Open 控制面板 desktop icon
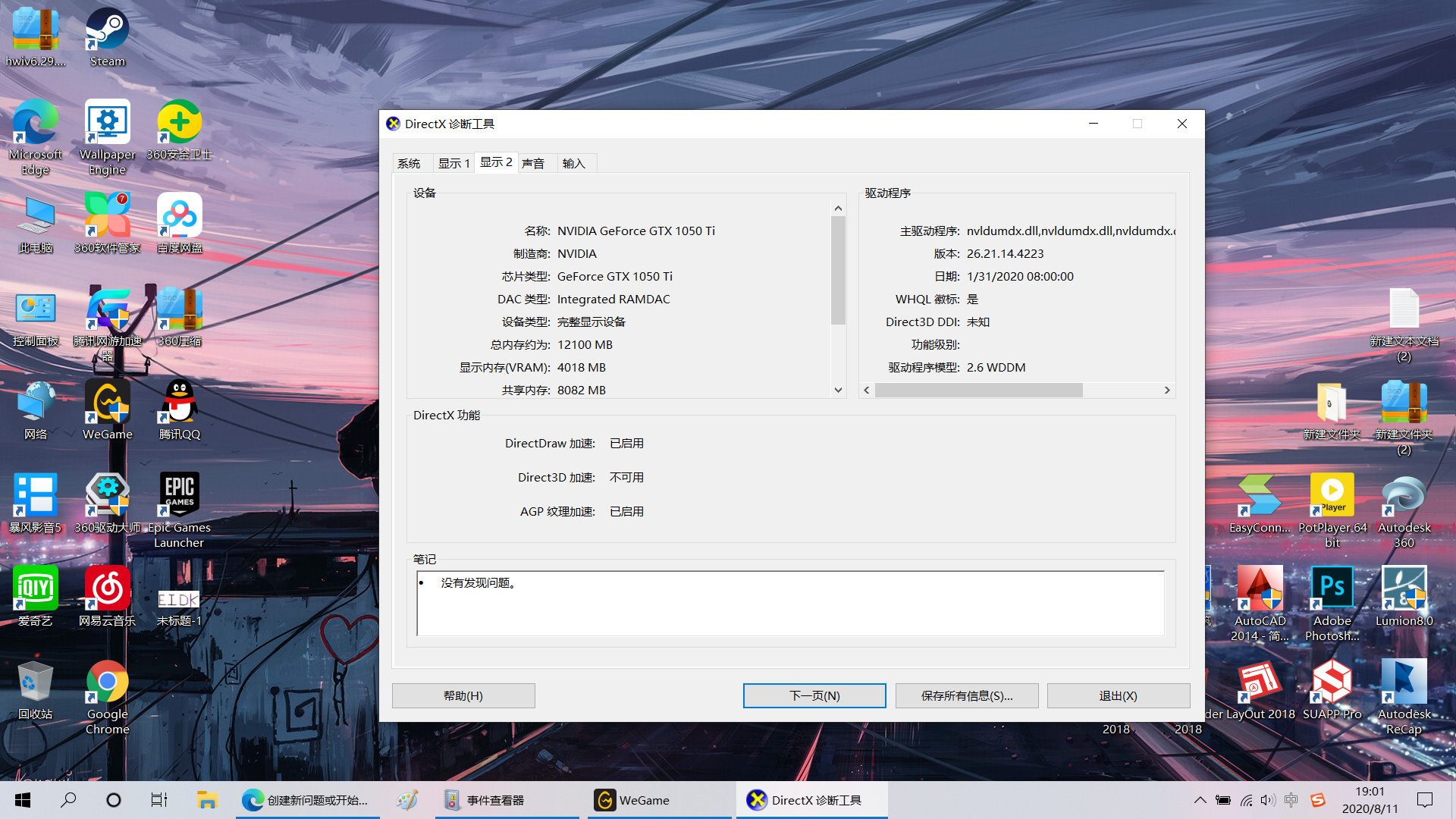 (x=36, y=317)
